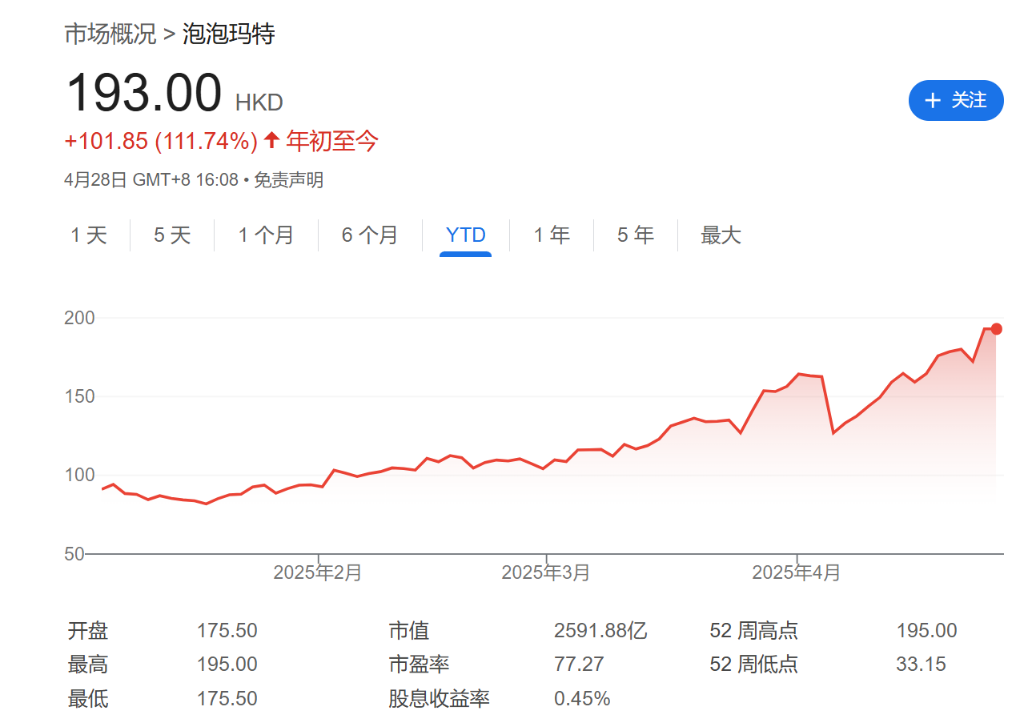1024x722 pixels.
Task: Click the 最低 value 175.50
Action: coord(227,698)
